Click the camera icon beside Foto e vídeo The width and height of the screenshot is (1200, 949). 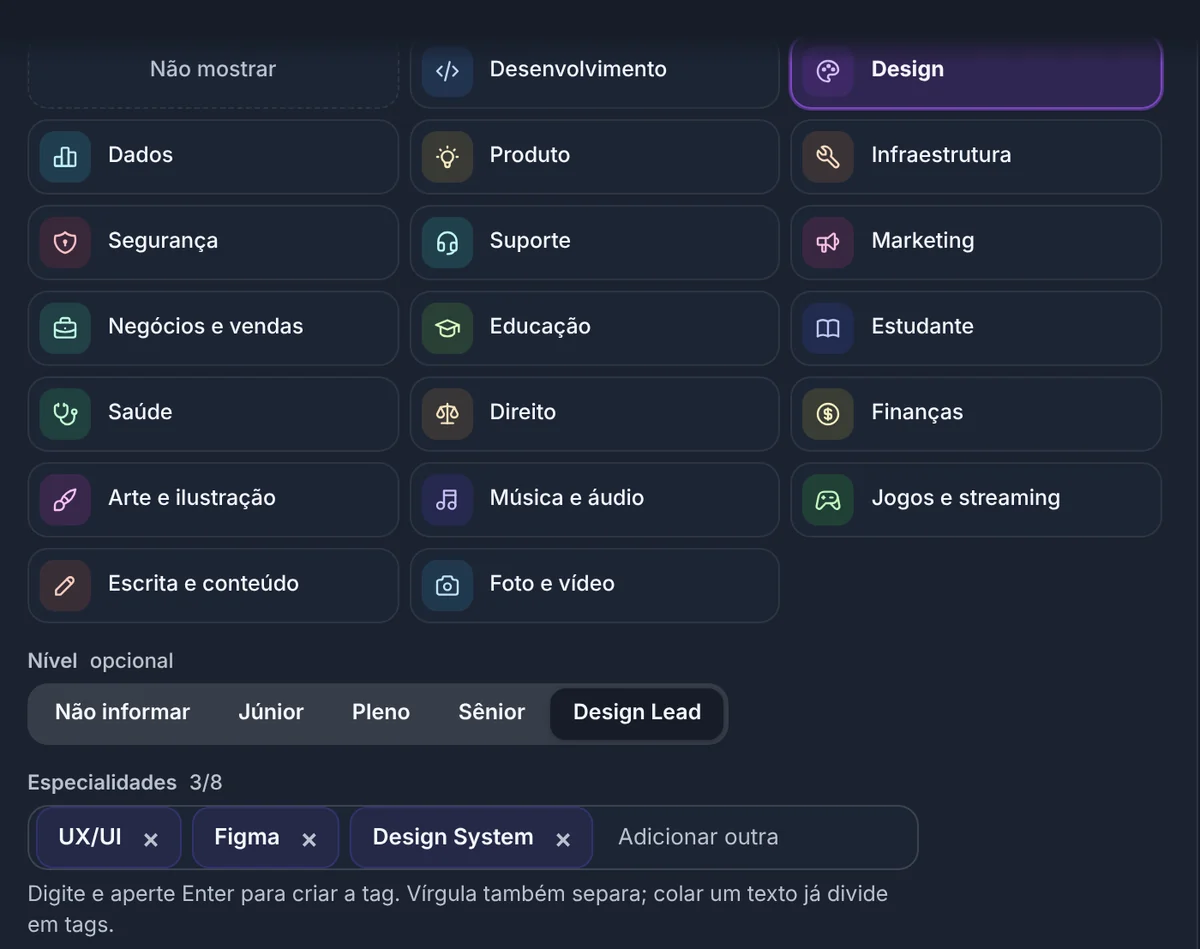[x=447, y=585]
